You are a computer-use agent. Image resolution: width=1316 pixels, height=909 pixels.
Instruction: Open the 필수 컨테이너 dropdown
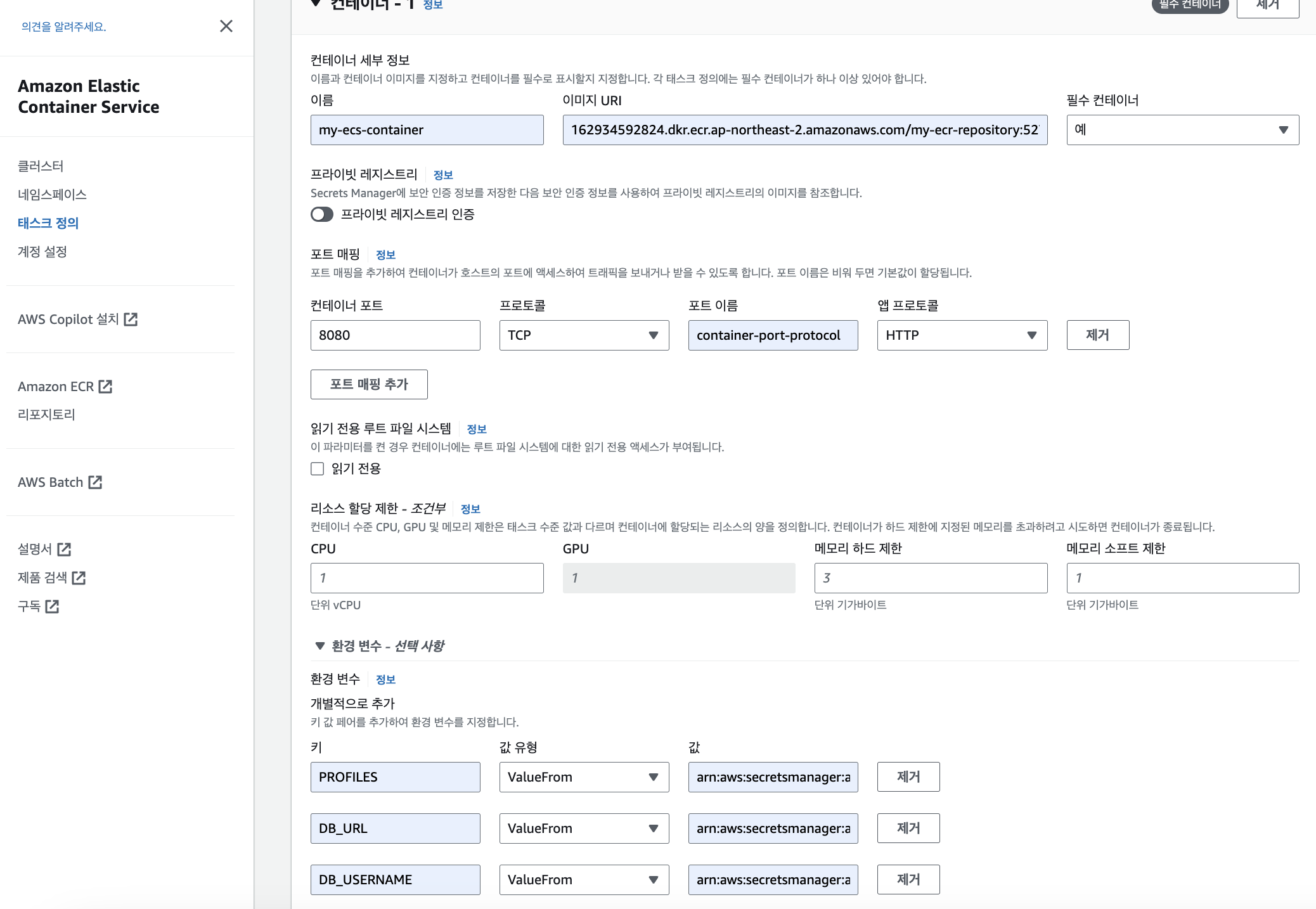point(1182,130)
